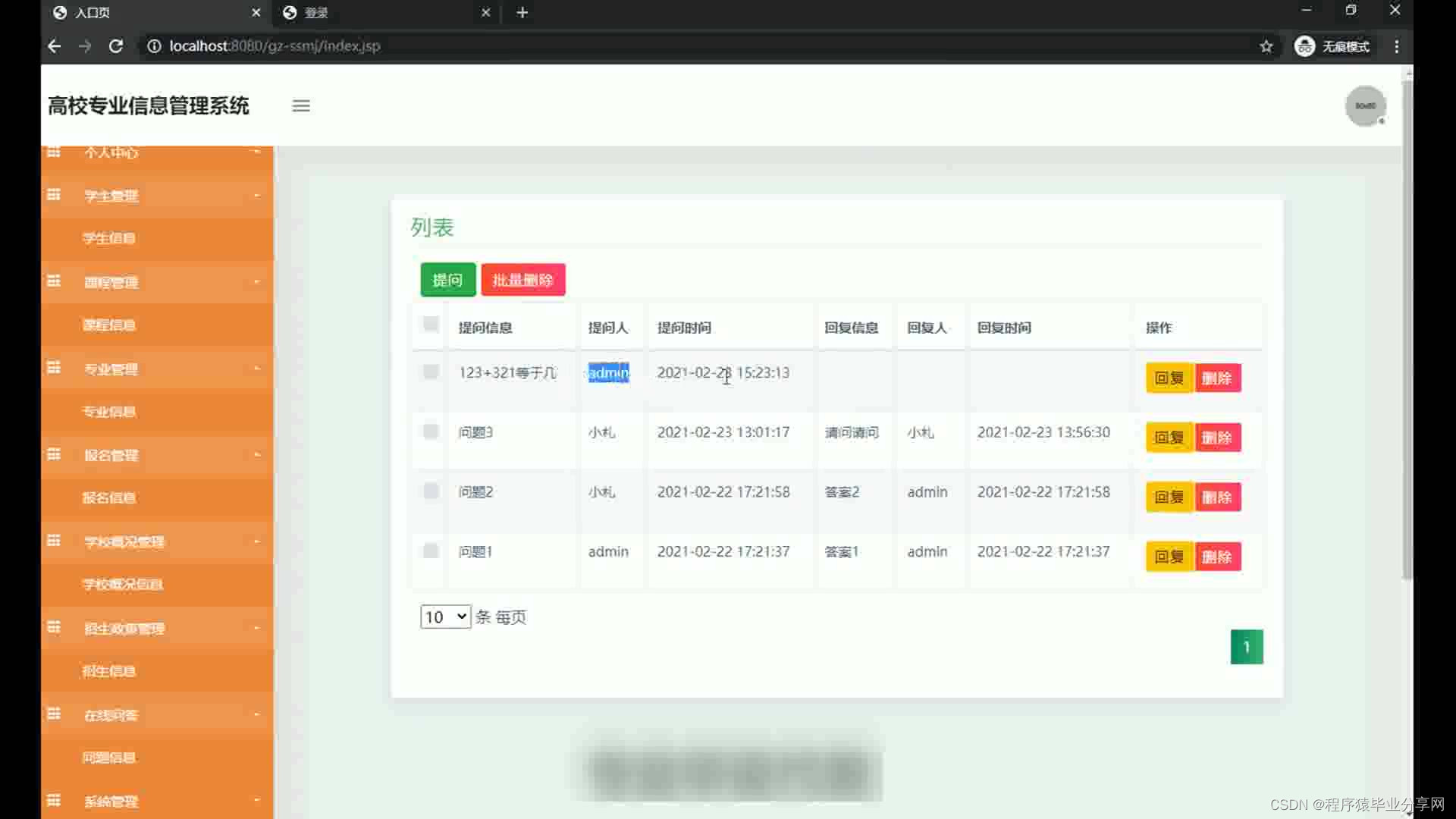Screen dimensions: 1456x819
Task: Open a new browser tab with plus icon
Action: (x=522, y=13)
